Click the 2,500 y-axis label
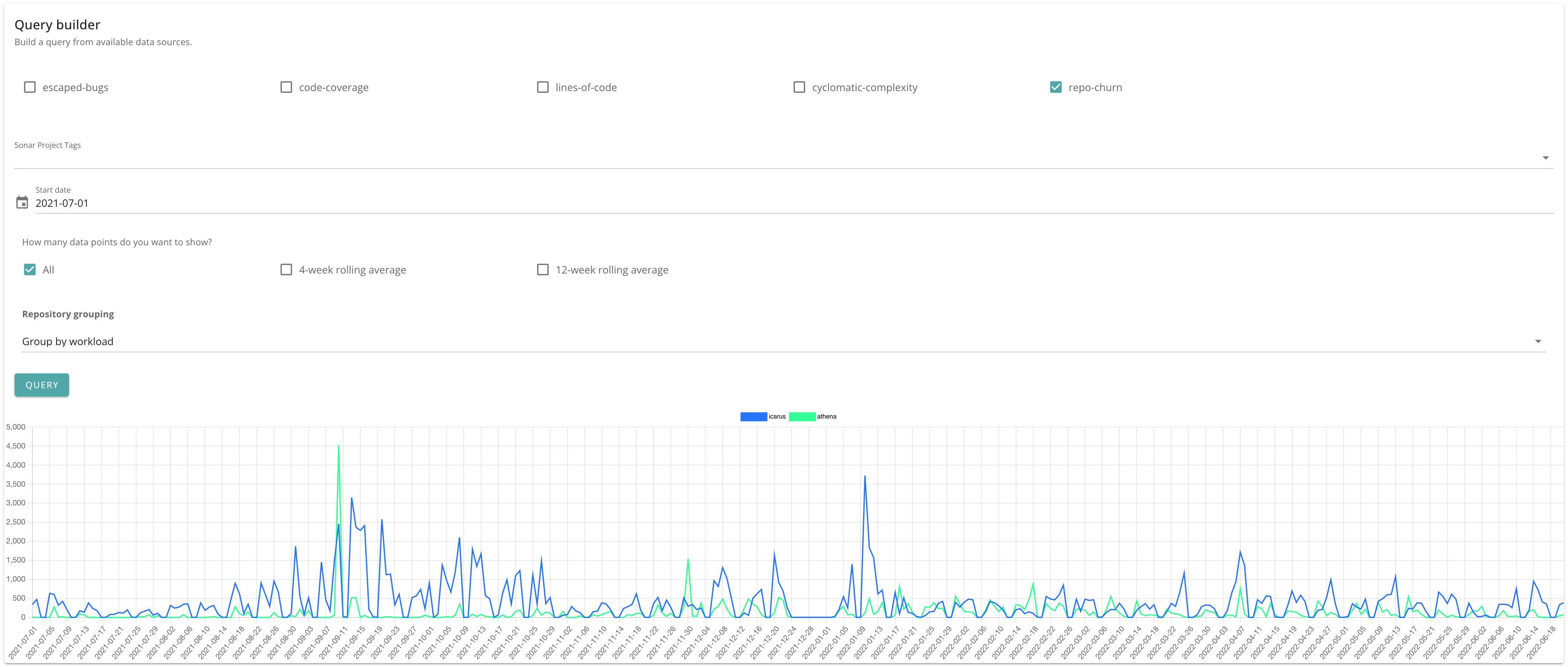Viewport: 1568px width, 667px height. point(16,522)
